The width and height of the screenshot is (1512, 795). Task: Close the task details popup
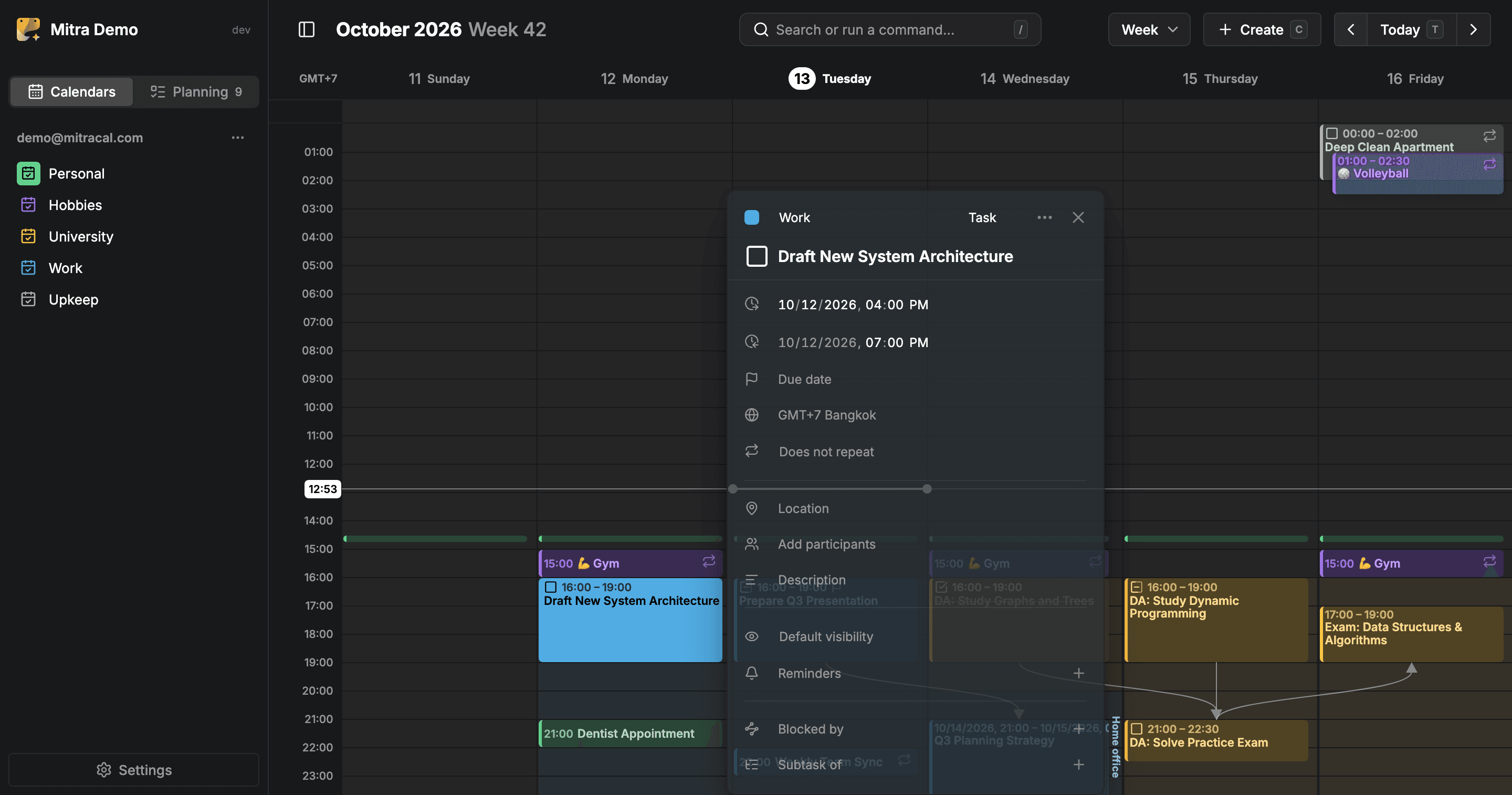pos(1078,217)
